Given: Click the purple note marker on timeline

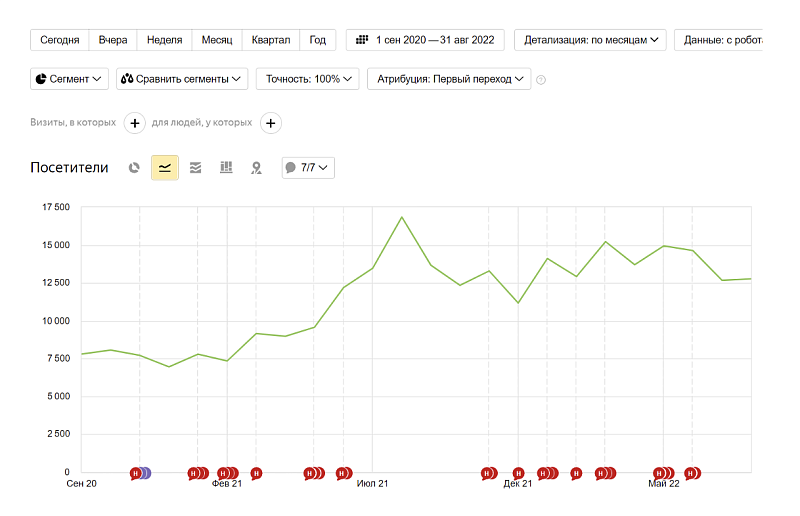Looking at the screenshot, I should [145, 473].
